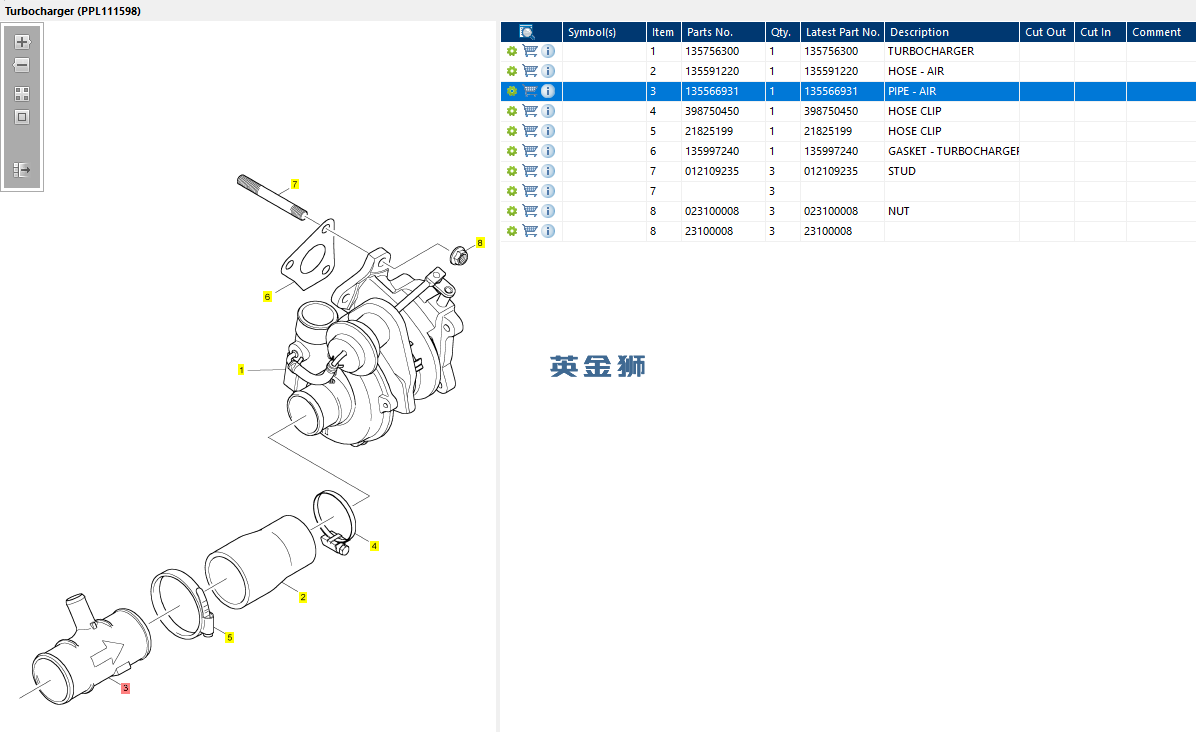Click the Cut Out column header
The height and width of the screenshot is (732, 1196).
tap(1046, 32)
